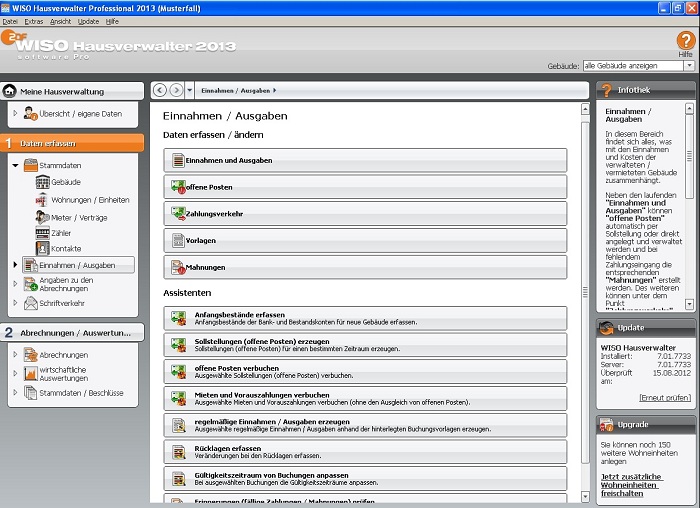
Task: Click the offene Posten icon
Action: click(178, 187)
